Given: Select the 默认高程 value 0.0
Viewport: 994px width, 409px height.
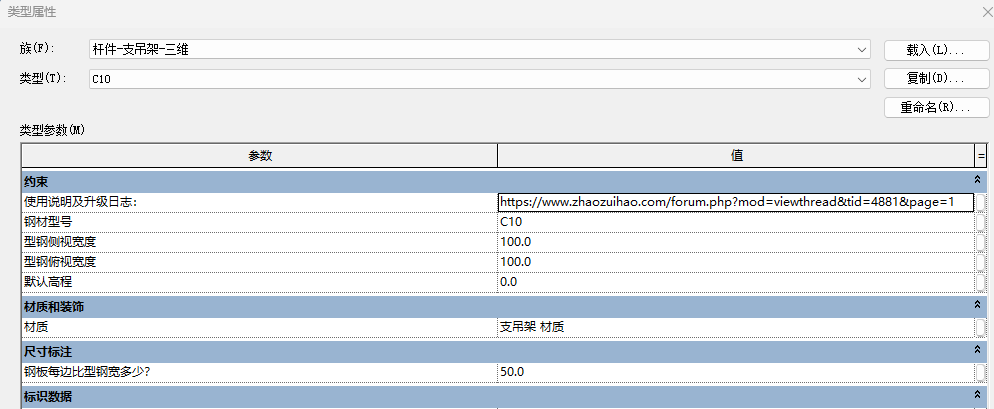Looking at the screenshot, I should [x=735, y=282].
